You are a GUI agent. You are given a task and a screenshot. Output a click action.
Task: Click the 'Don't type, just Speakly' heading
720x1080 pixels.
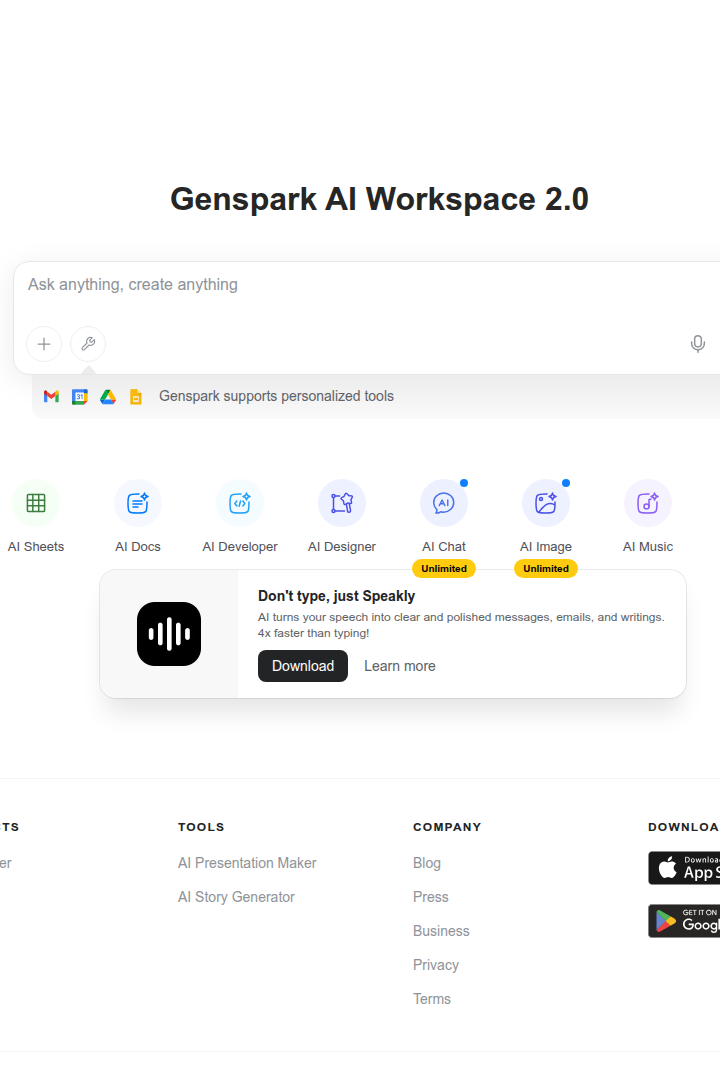[x=336, y=596]
